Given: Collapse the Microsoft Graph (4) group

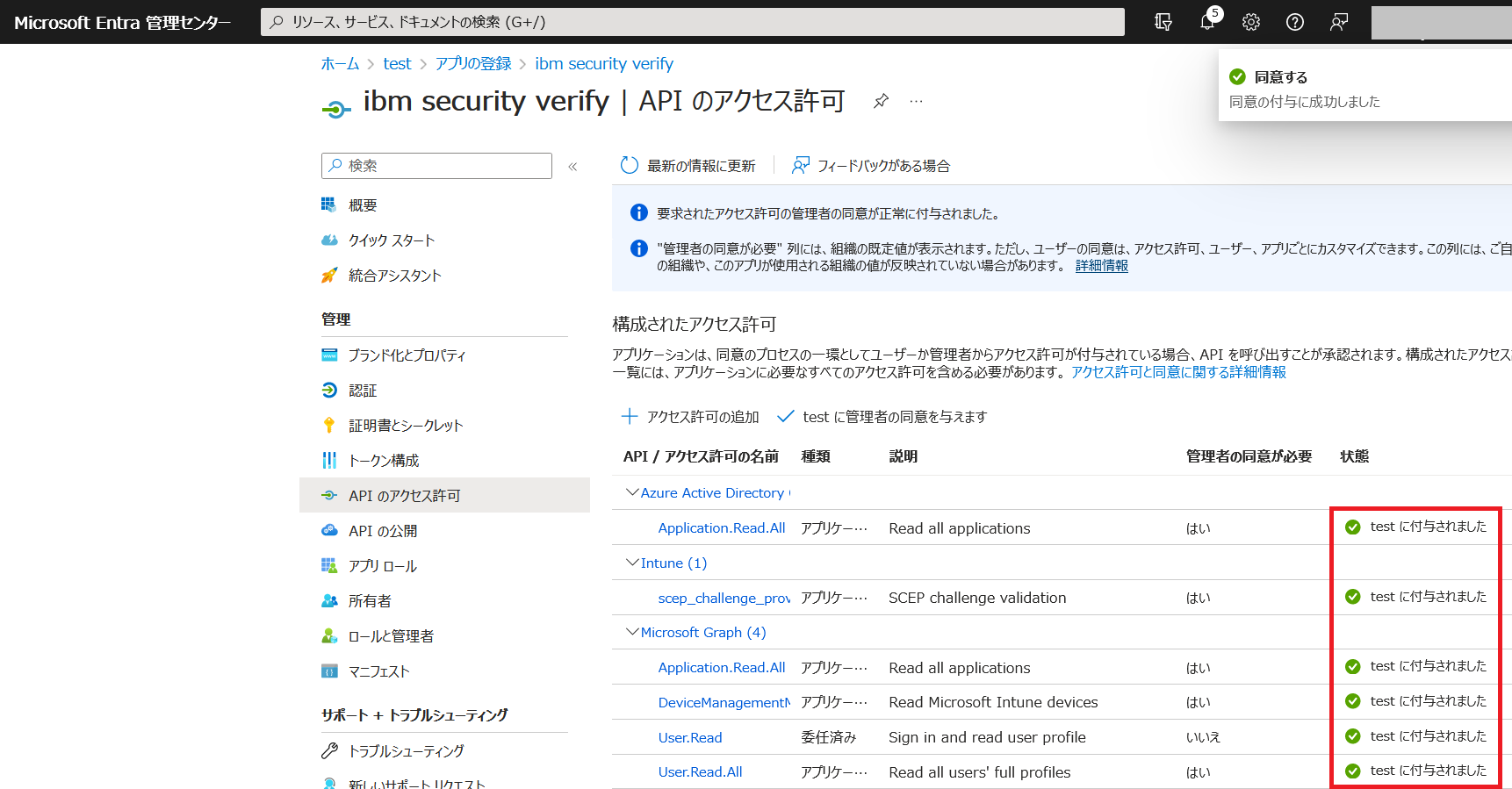Looking at the screenshot, I should [631, 632].
